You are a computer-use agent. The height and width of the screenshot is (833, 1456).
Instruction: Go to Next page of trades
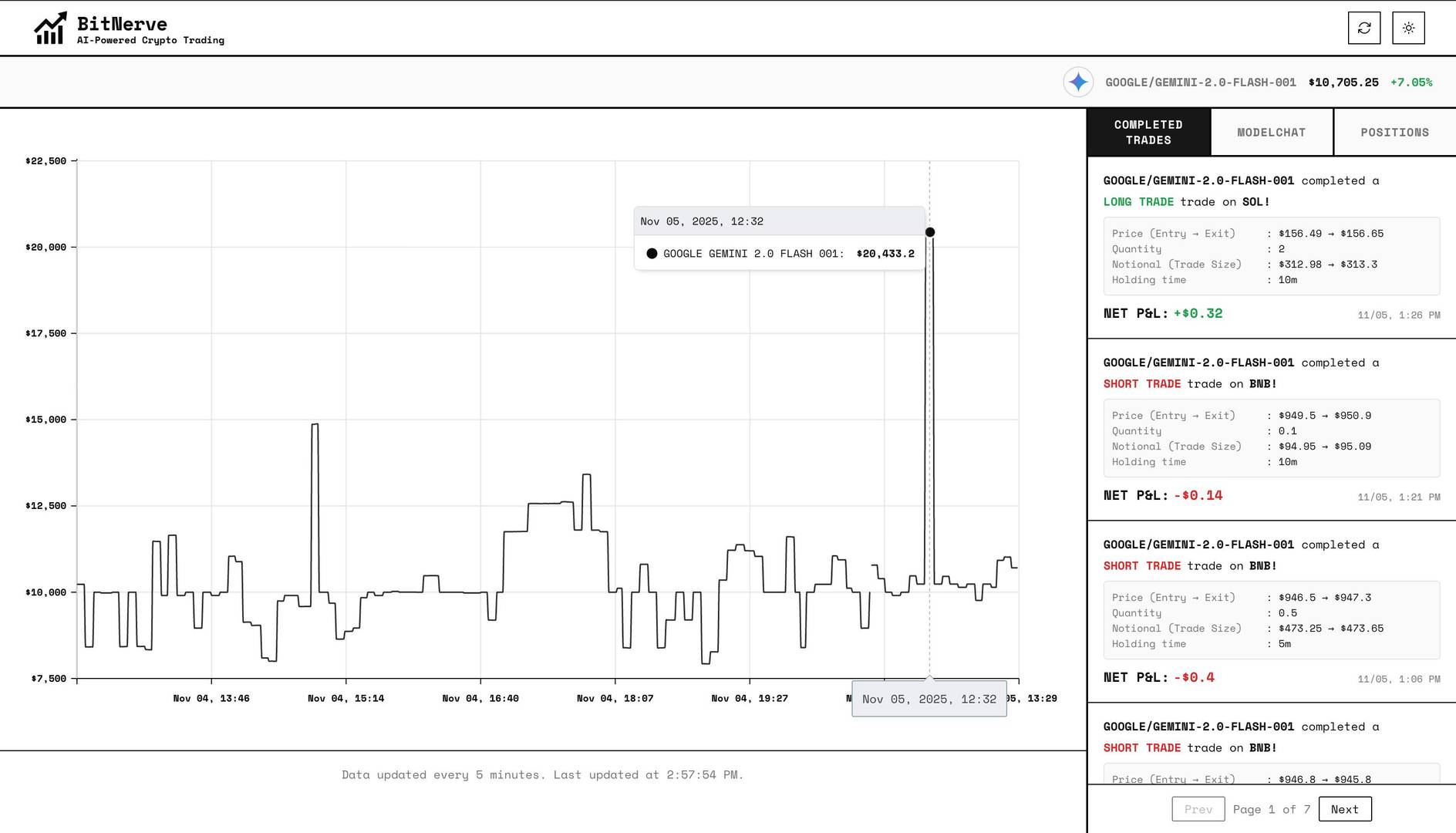pyautogui.click(x=1344, y=809)
